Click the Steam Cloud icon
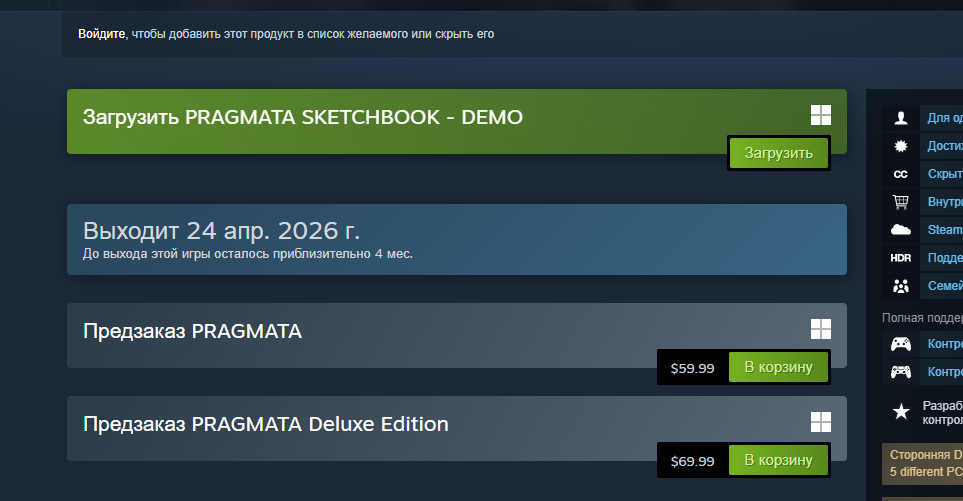 901,230
